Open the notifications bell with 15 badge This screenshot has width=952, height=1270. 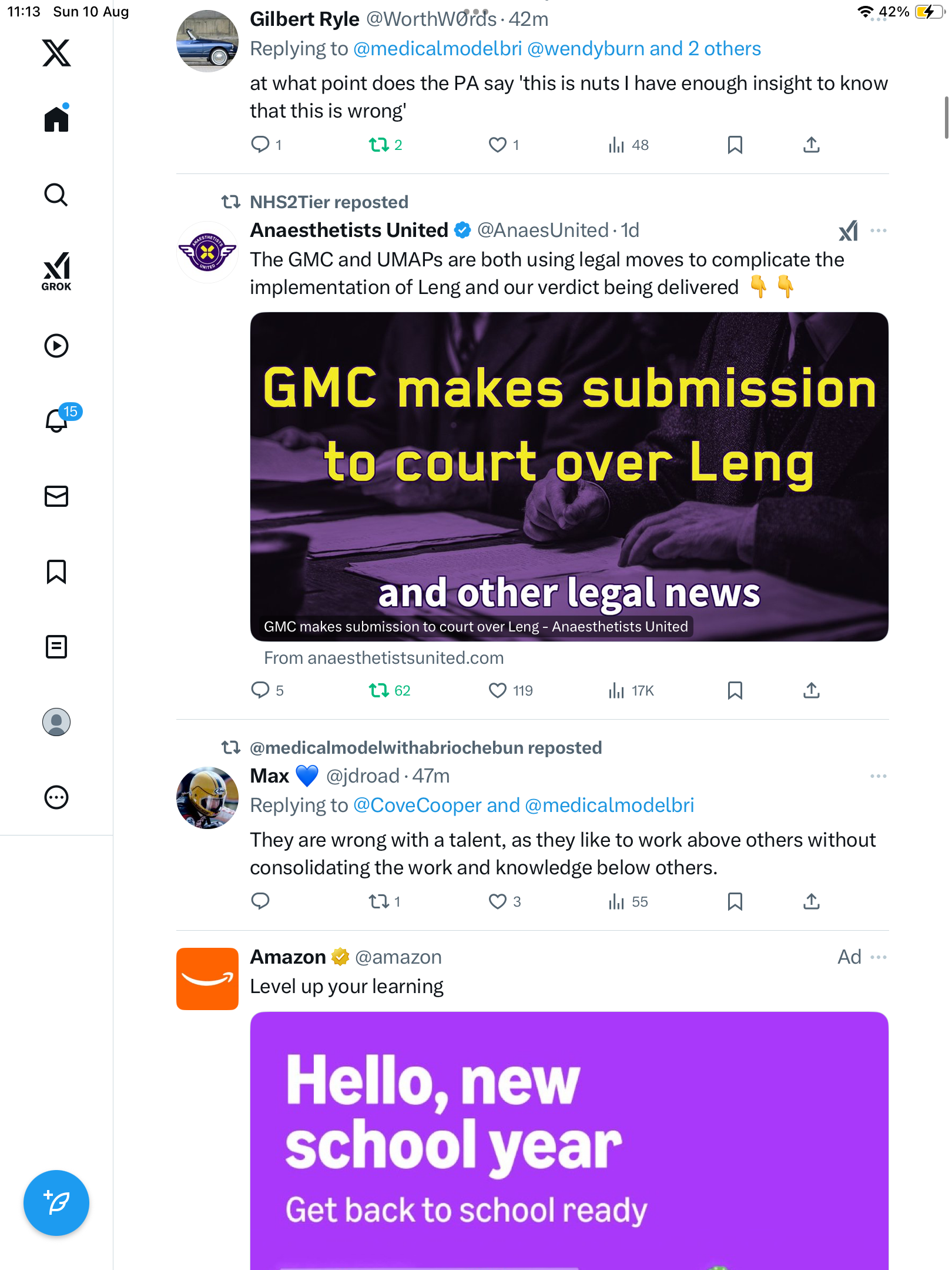pyautogui.click(x=57, y=421)
